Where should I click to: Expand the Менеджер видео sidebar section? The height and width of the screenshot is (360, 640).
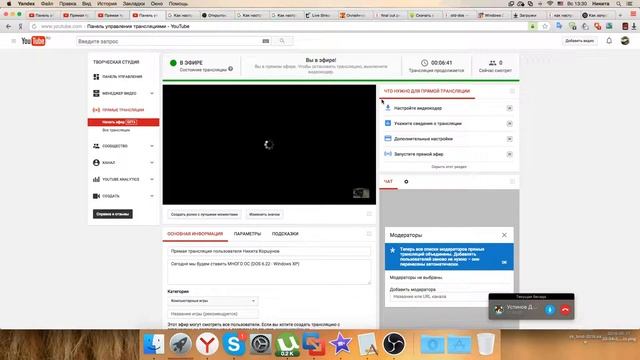tap(152, 93)
